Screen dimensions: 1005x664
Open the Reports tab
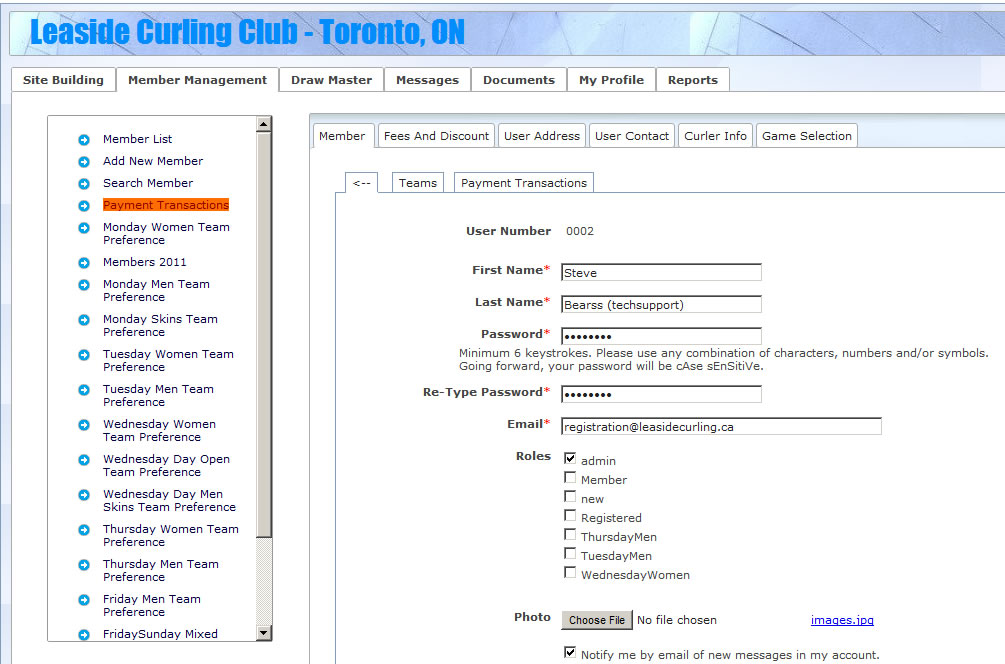point(693,80)
